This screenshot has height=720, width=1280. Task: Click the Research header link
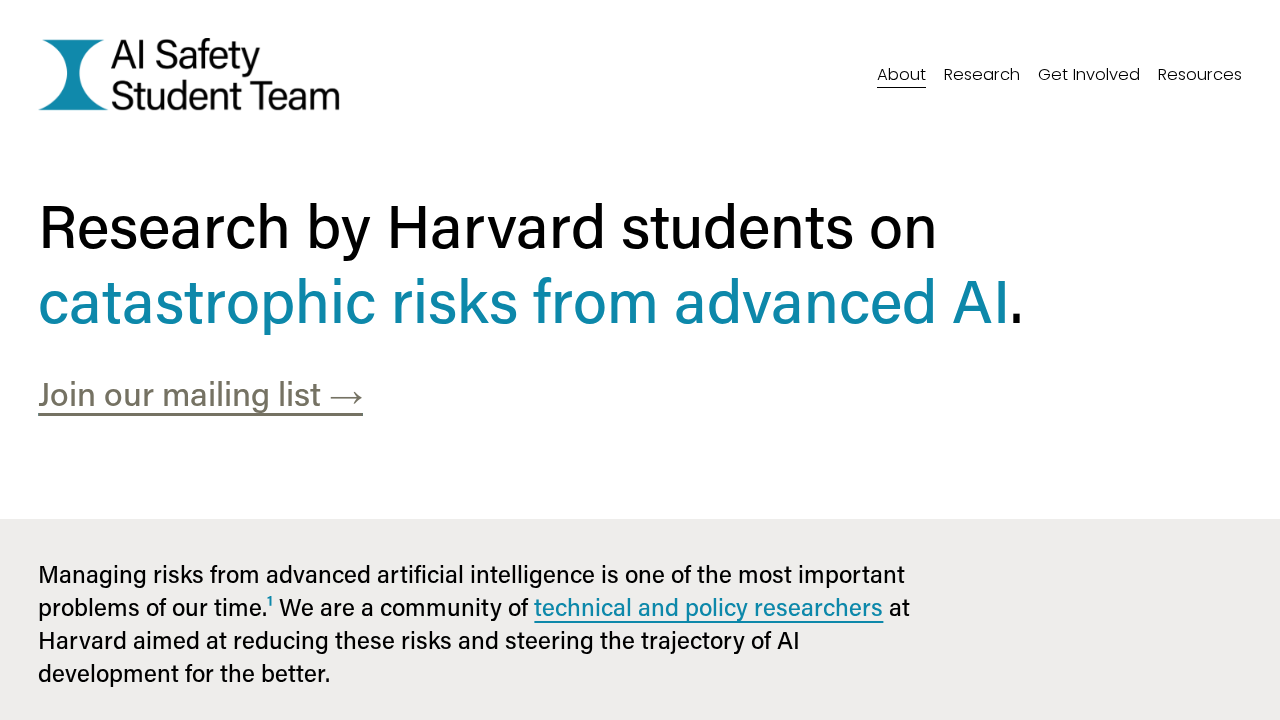[981, 72]
